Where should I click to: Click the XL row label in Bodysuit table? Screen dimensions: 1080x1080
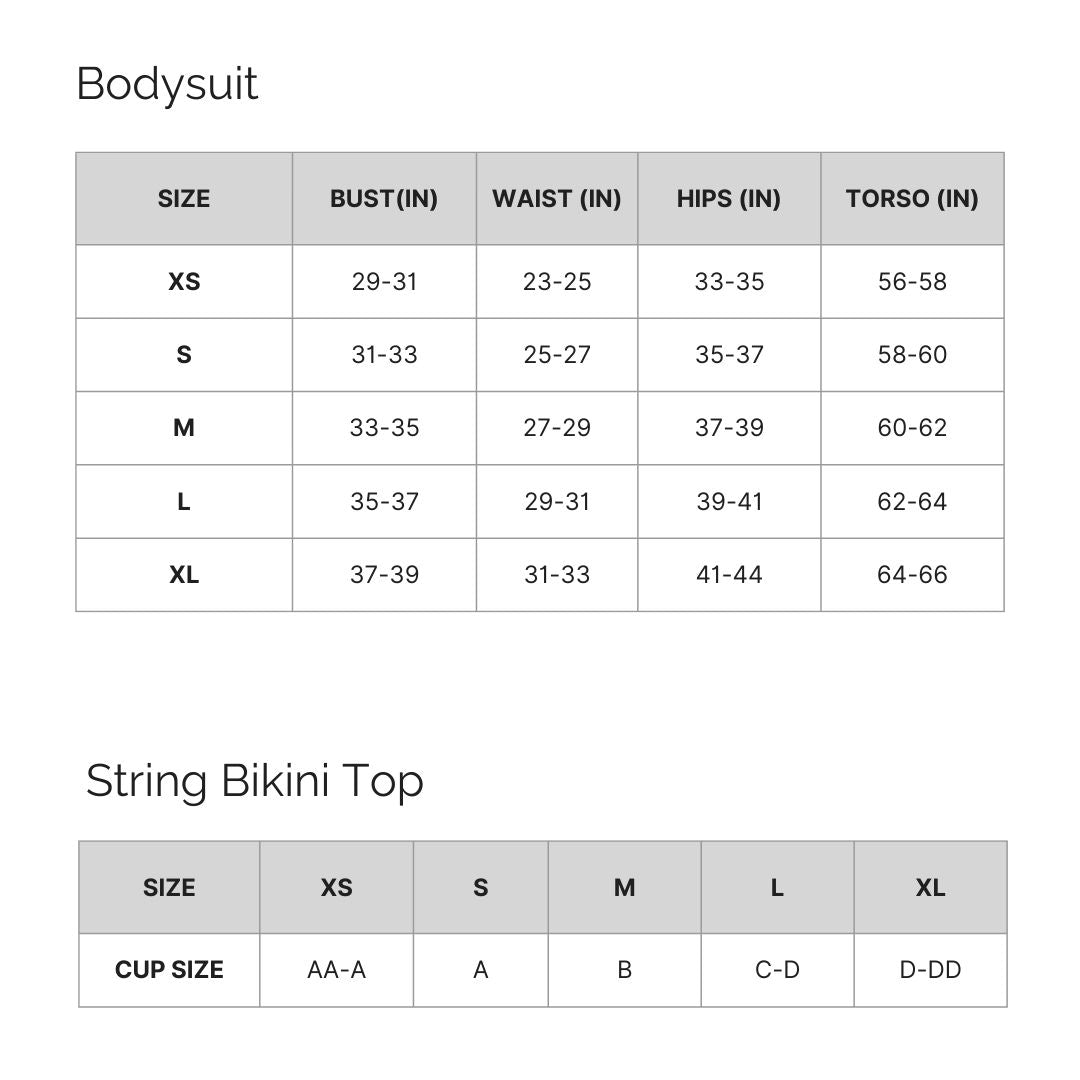184,574
